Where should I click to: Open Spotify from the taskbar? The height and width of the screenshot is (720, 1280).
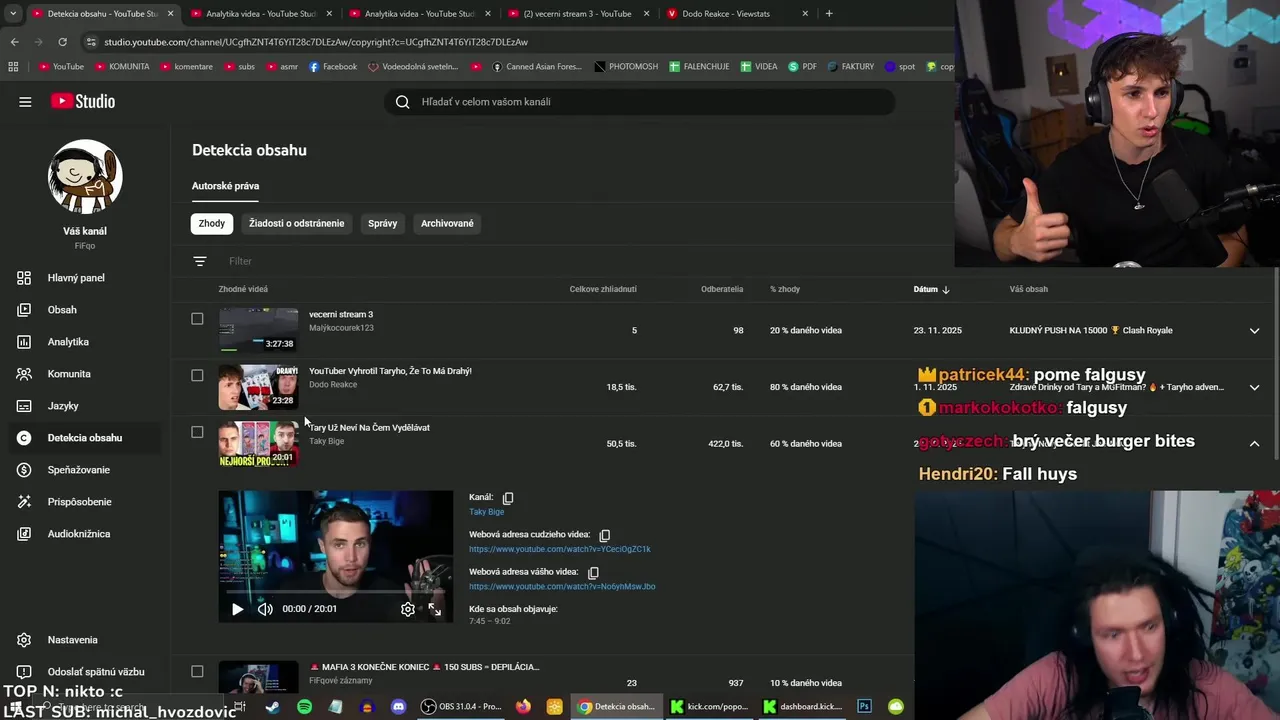click(x=304, y=707)
